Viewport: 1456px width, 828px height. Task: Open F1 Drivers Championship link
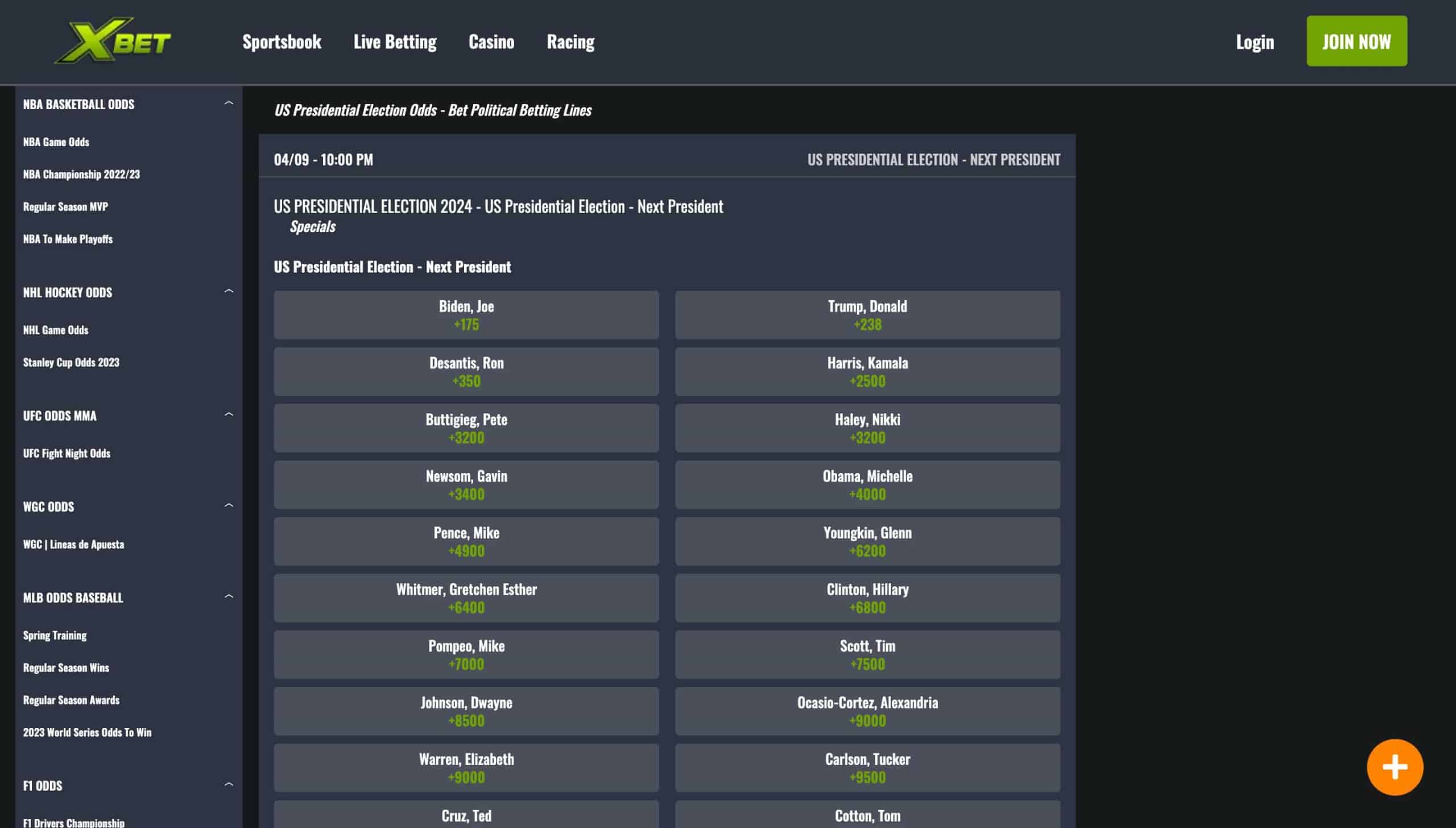click(x=73, y=823)
